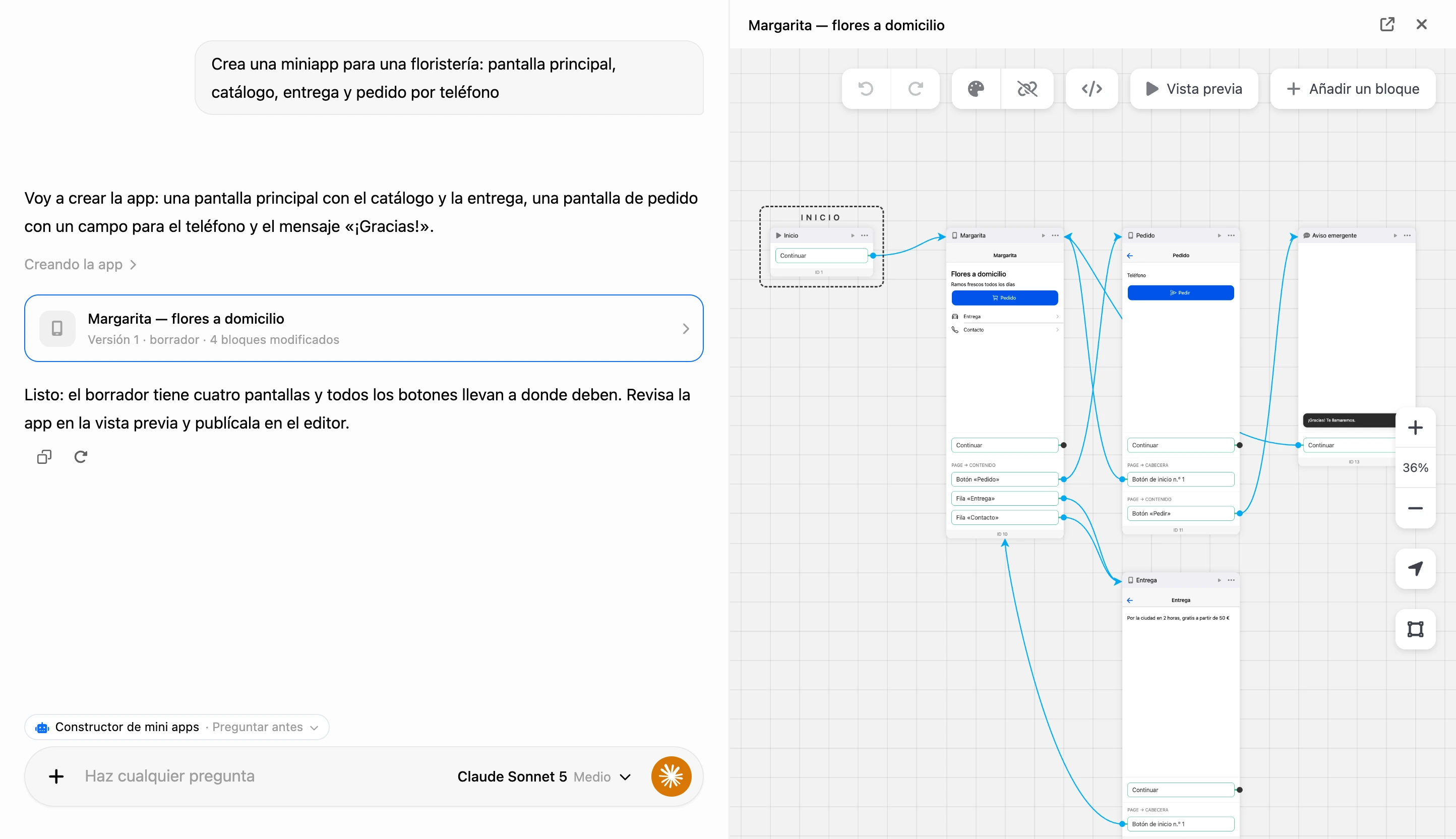Play the Entrega block
Image resolution: width=1456 pixels, height=839 pixels.
pyautogui.click(x=1219, y=580)
